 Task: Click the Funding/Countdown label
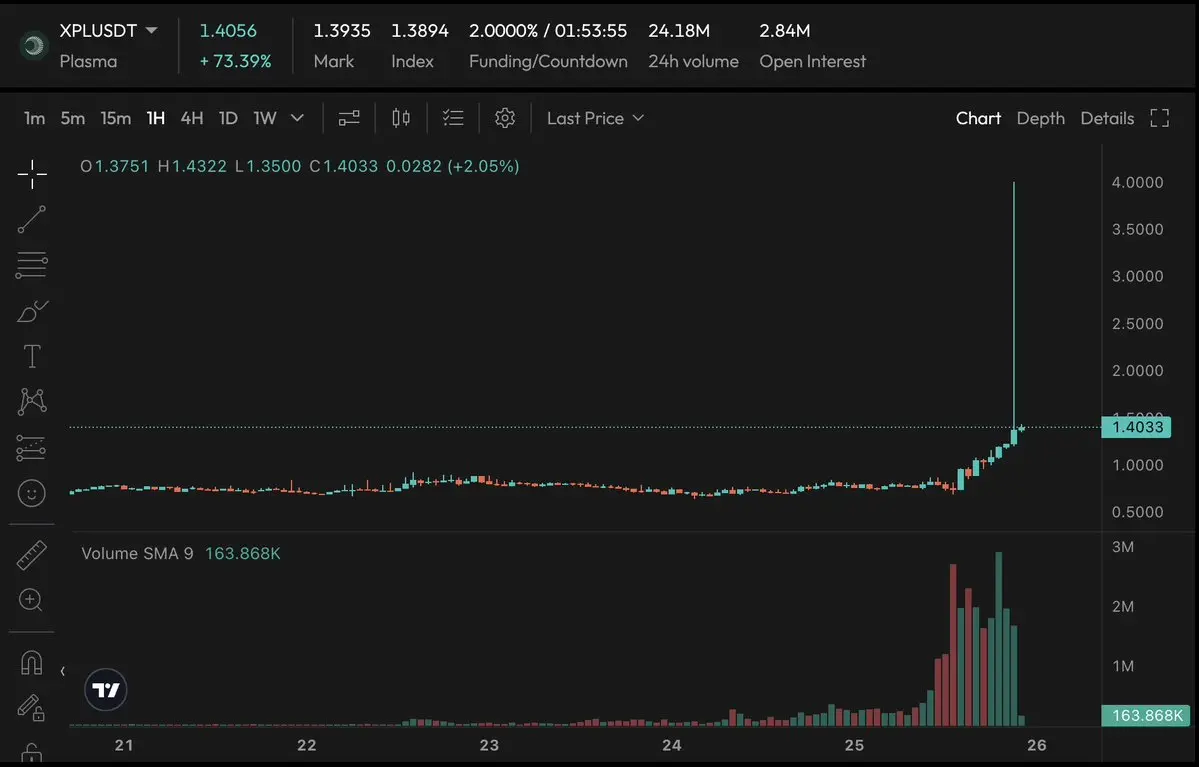tap(548, 61)
